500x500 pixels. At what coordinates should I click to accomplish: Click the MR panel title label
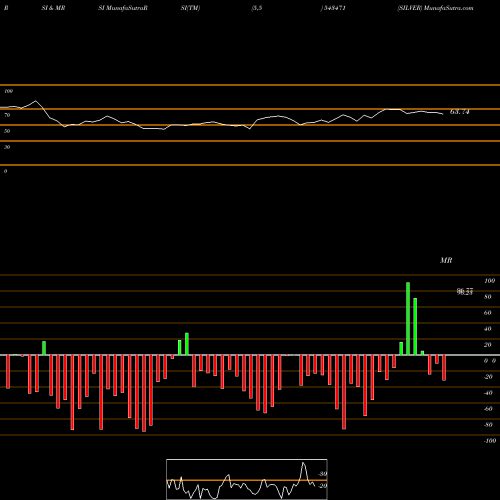coord(446,260)
